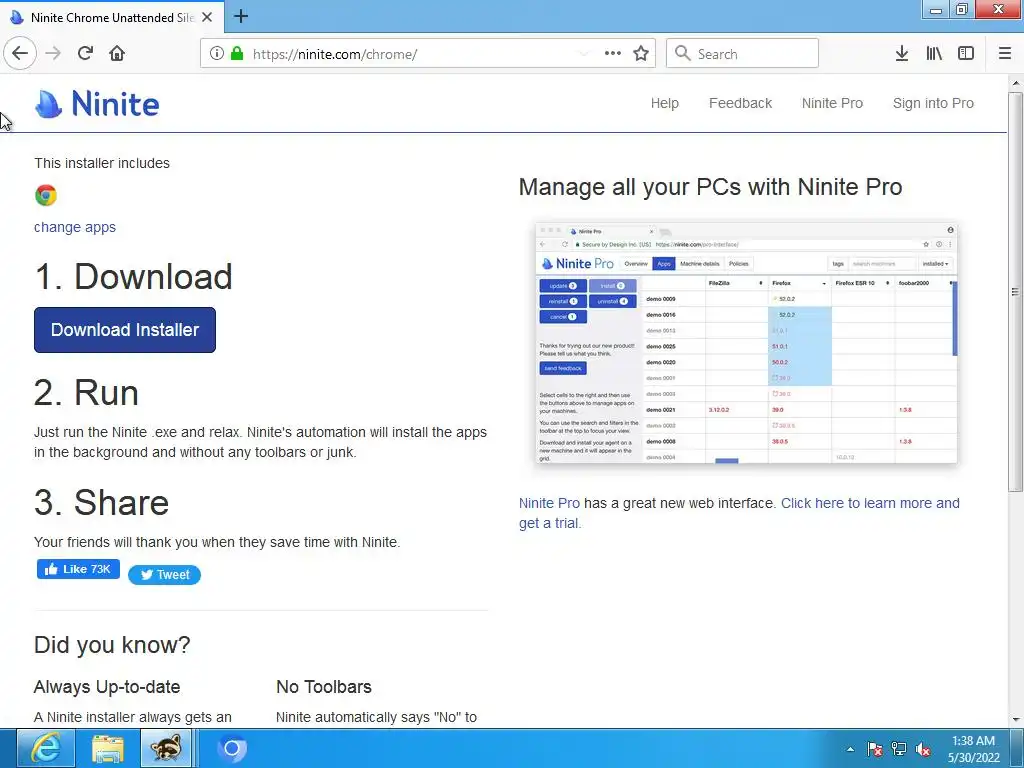Screen dimensions: 1024x768
Task: Click Sign into Pro
Action: (933, 103)
